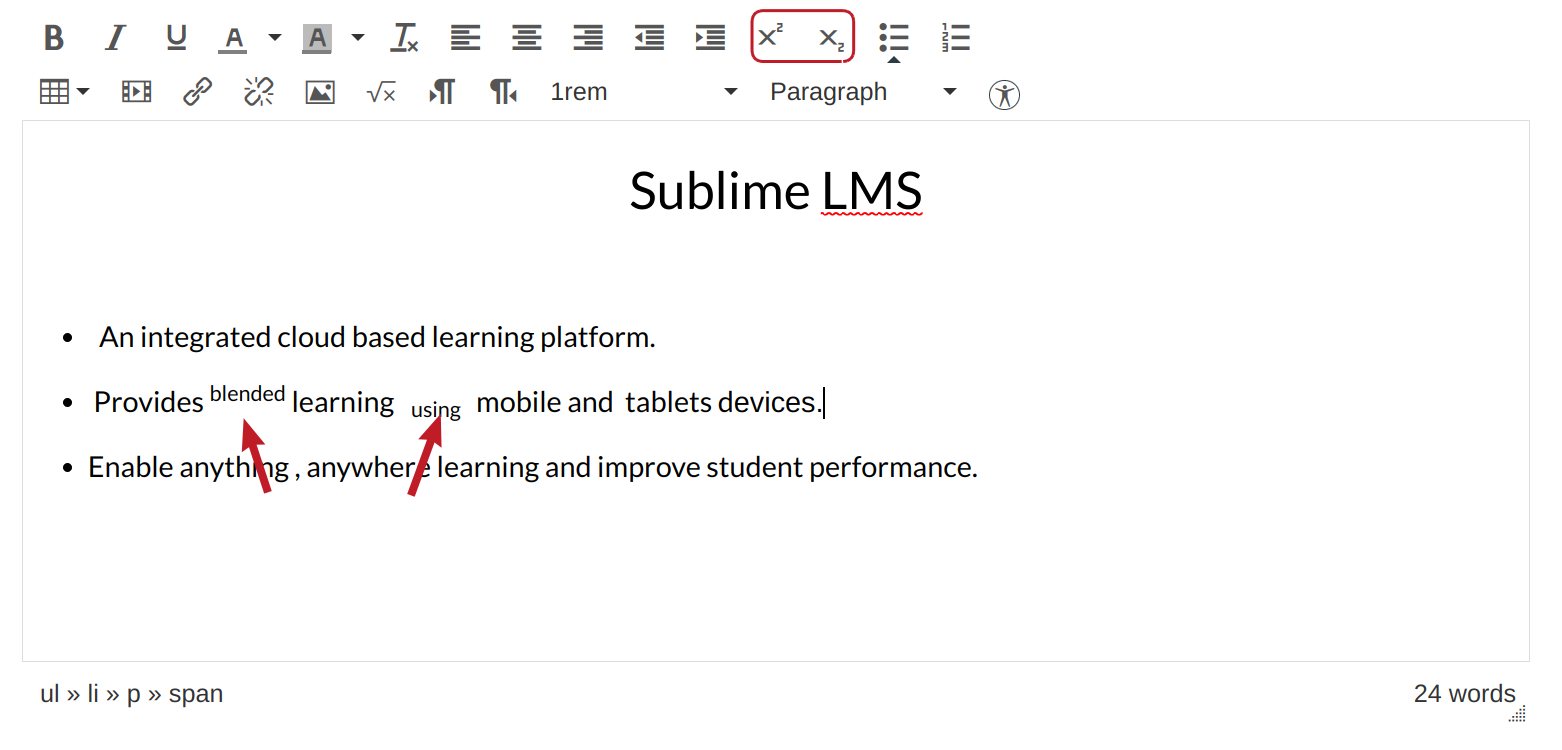Toggle bold formatting
This screenshot has height=750, width=1562.
coord(54,37)
